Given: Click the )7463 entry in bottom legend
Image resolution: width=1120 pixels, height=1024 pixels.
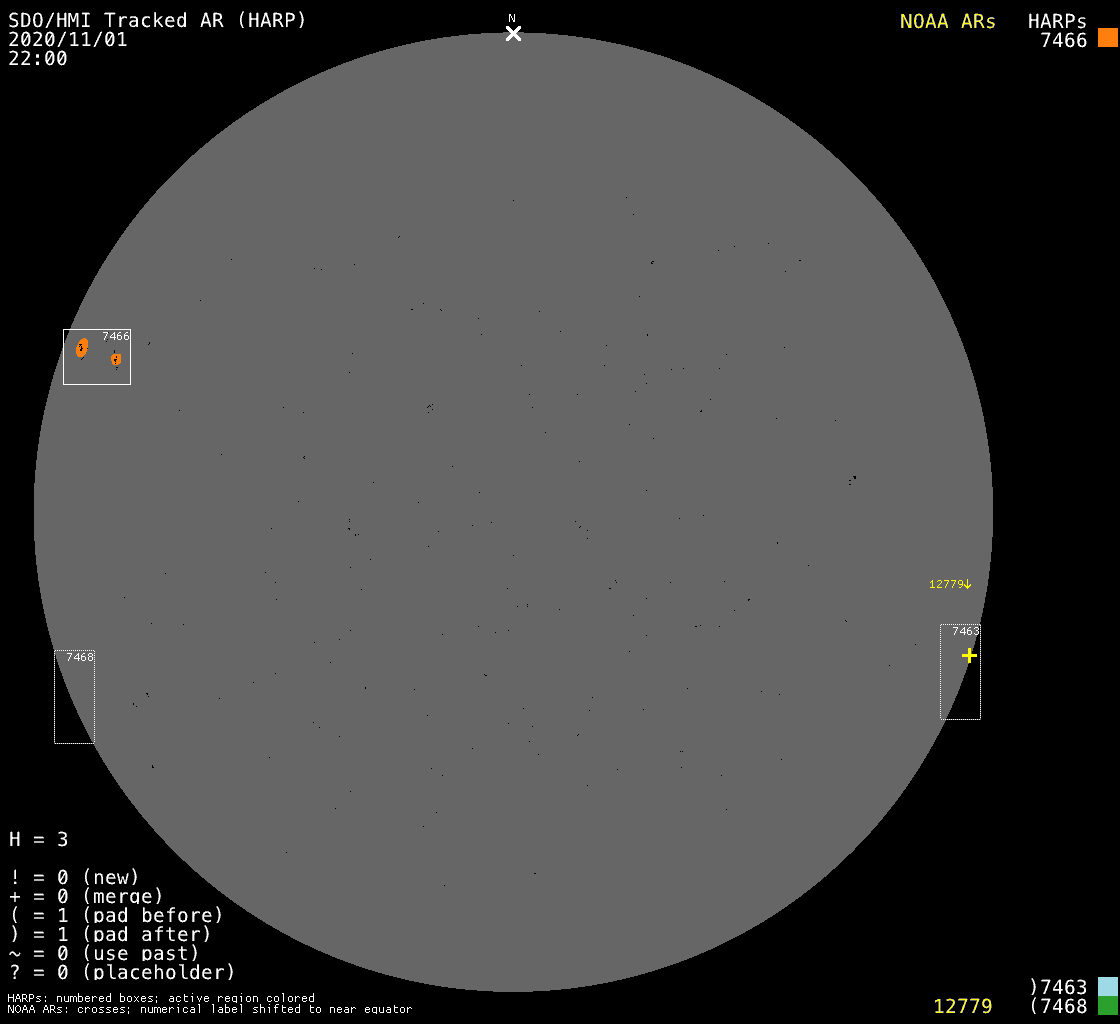Looking at the screenshot, I should [x=1057, y=987].
